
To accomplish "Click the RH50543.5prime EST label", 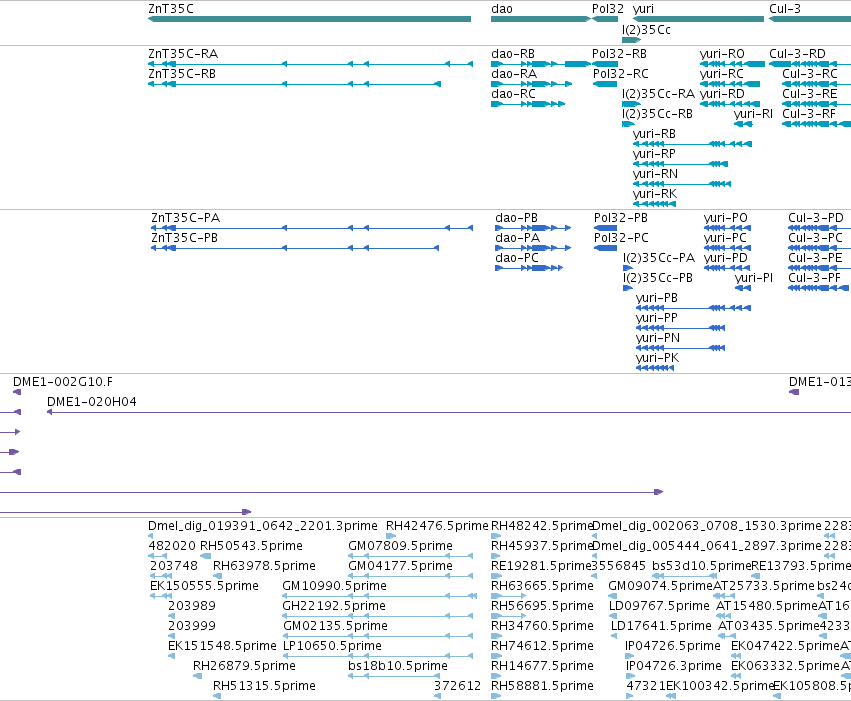I will pos(251,546).
